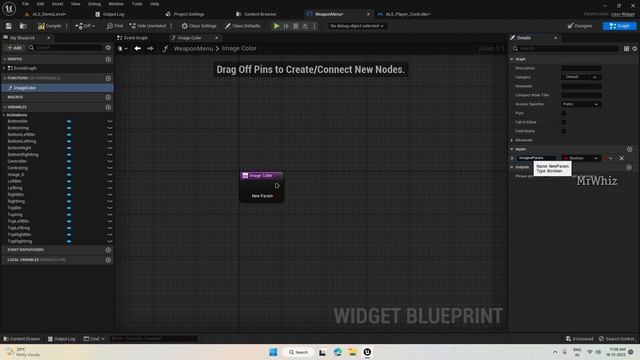The width and height of the screenshot is (640, 360).
Task: Open Class Defaults
Action: click(x=242, y=26)
